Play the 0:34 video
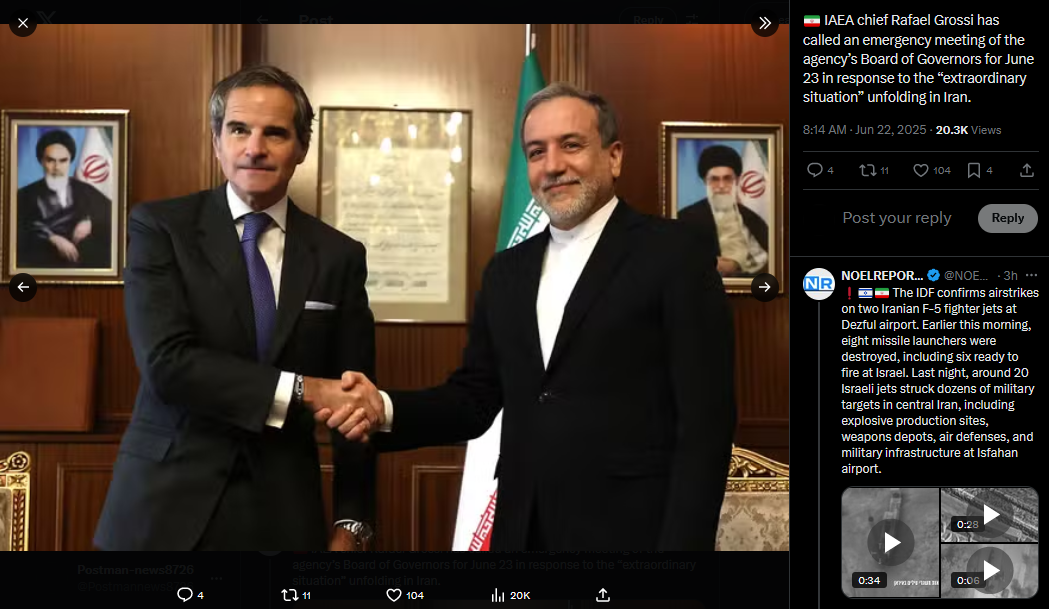This screenshot has height=609, width=1049. 890,542
